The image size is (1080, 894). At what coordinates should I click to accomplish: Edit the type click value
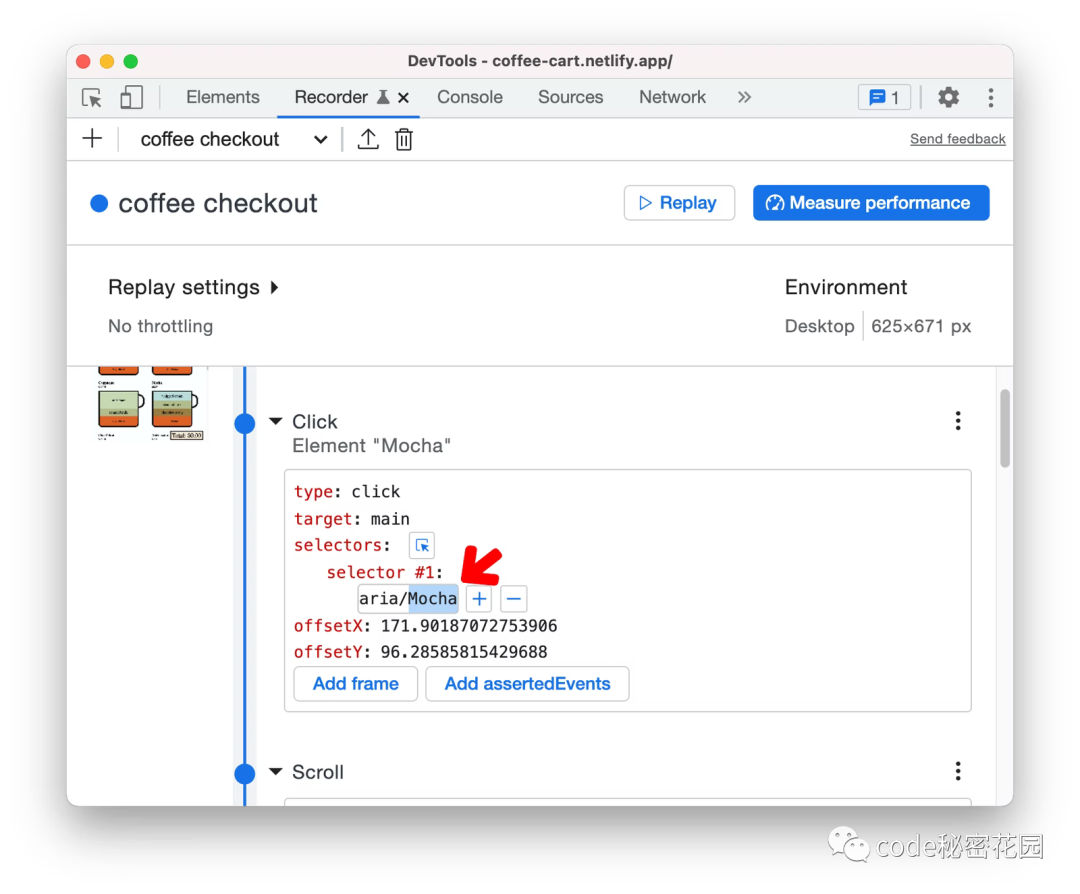click(375, 492)
